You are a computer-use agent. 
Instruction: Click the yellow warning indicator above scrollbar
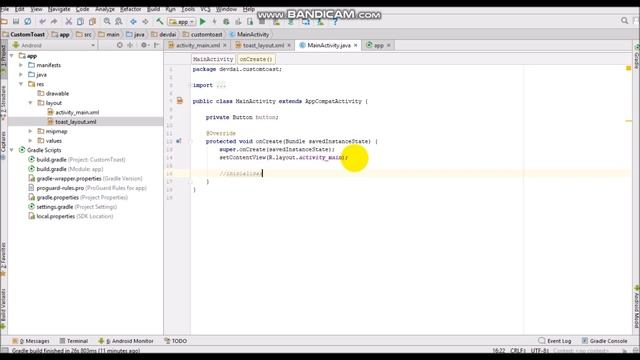point(629,68)
